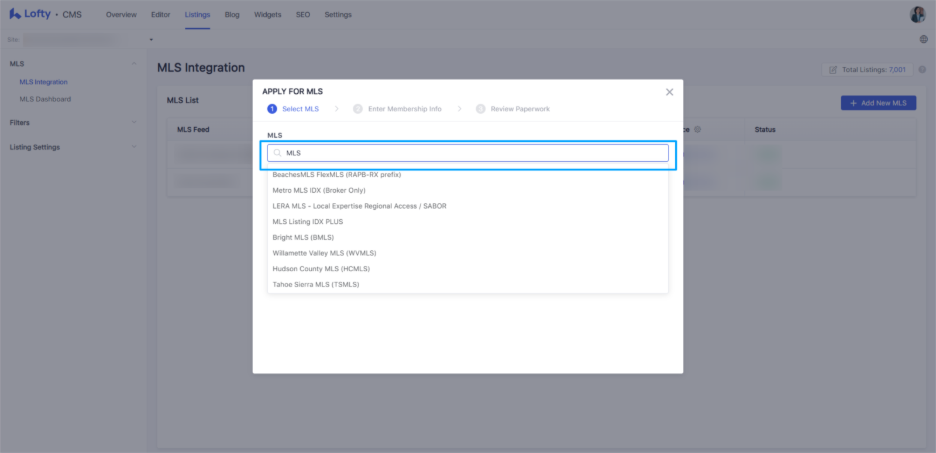Open Total Listings count button
Screen dimensions: 936x453
point(867,70)
